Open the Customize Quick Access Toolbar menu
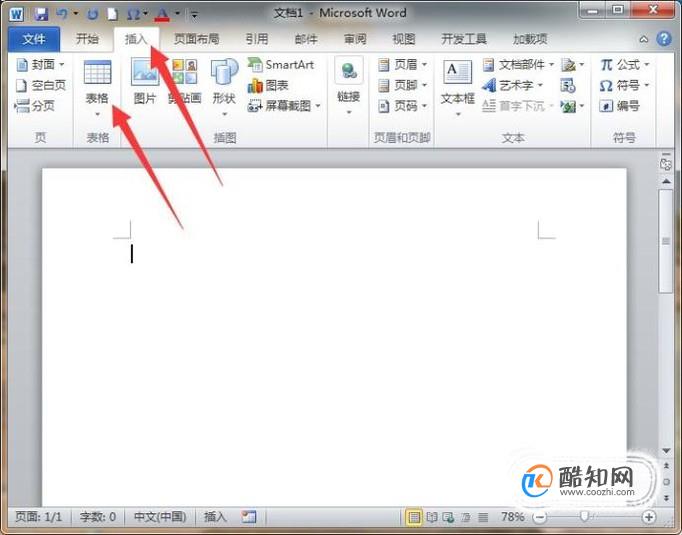 (194, 15)
